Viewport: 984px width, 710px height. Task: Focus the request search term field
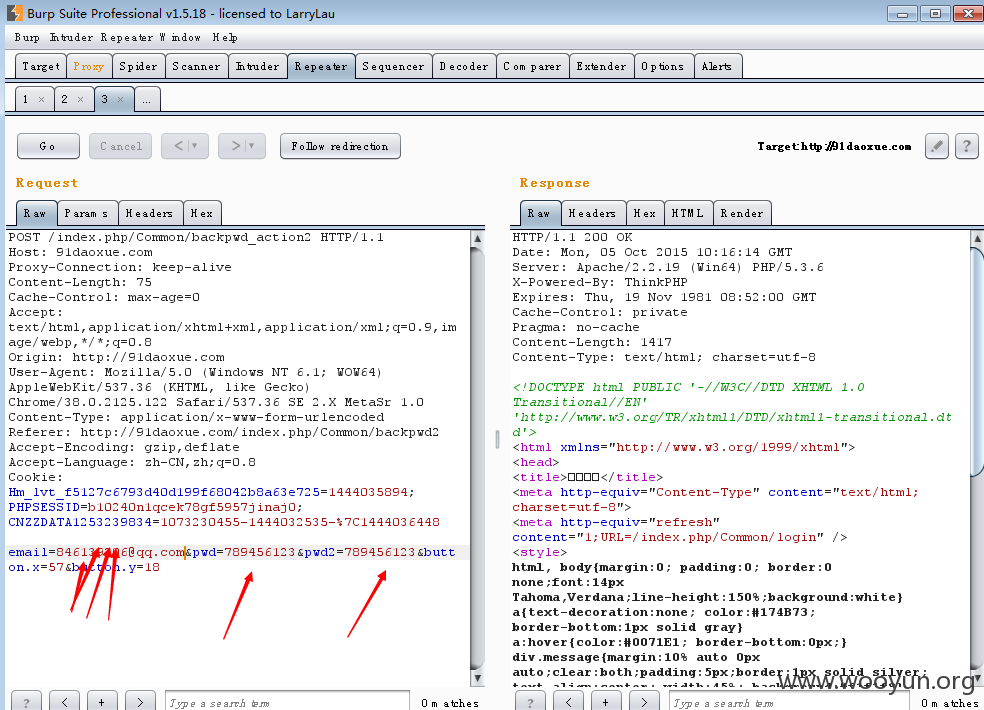coord(287,703)
